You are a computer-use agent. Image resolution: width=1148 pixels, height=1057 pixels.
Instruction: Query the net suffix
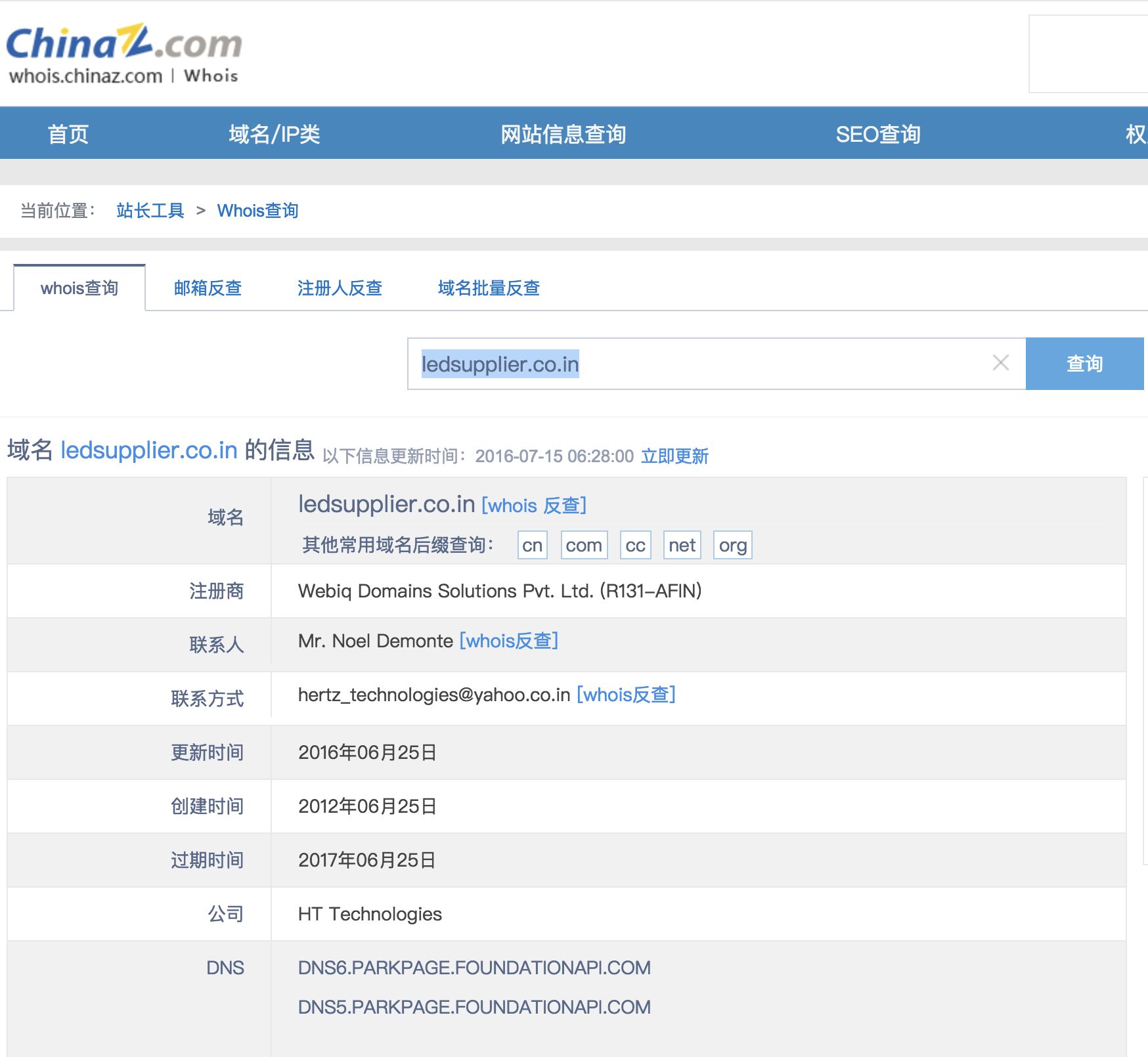click(x=682, y=545)
